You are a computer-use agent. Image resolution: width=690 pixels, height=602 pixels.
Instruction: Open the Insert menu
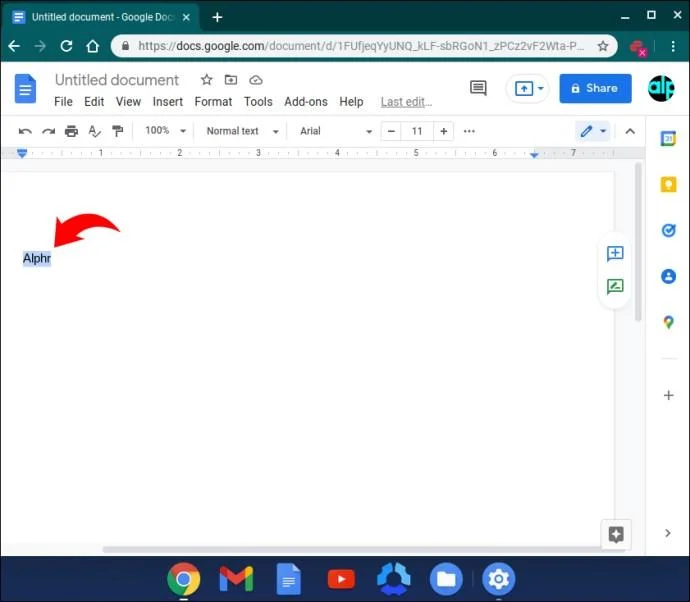pos(168,102)
